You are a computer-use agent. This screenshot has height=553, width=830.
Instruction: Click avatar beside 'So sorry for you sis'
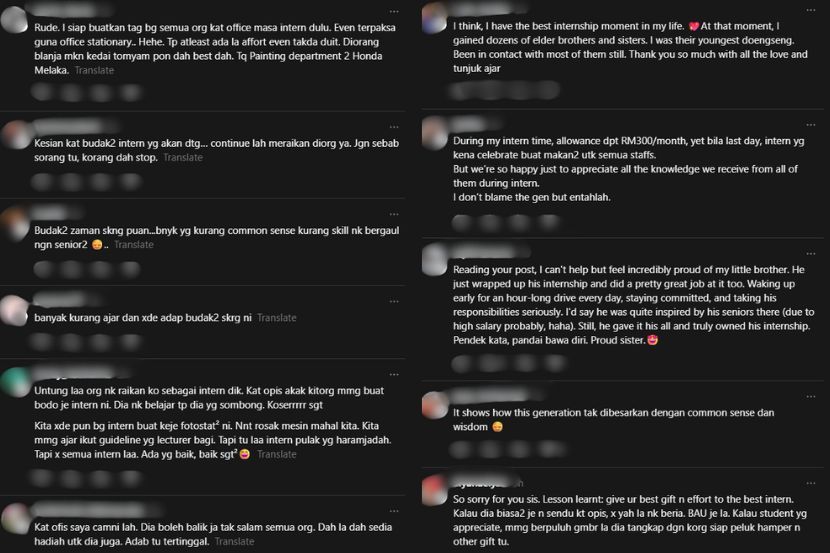435,490
